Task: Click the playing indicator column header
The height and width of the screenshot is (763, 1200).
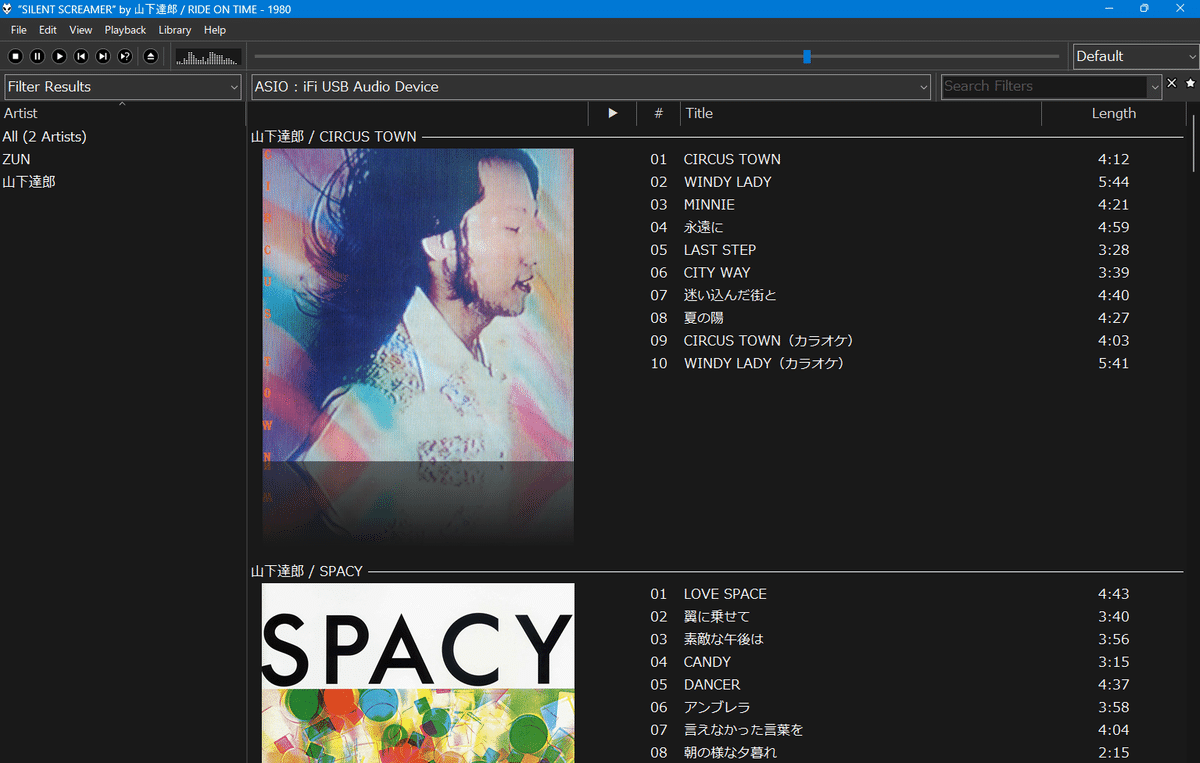Action: coord(613,113)
